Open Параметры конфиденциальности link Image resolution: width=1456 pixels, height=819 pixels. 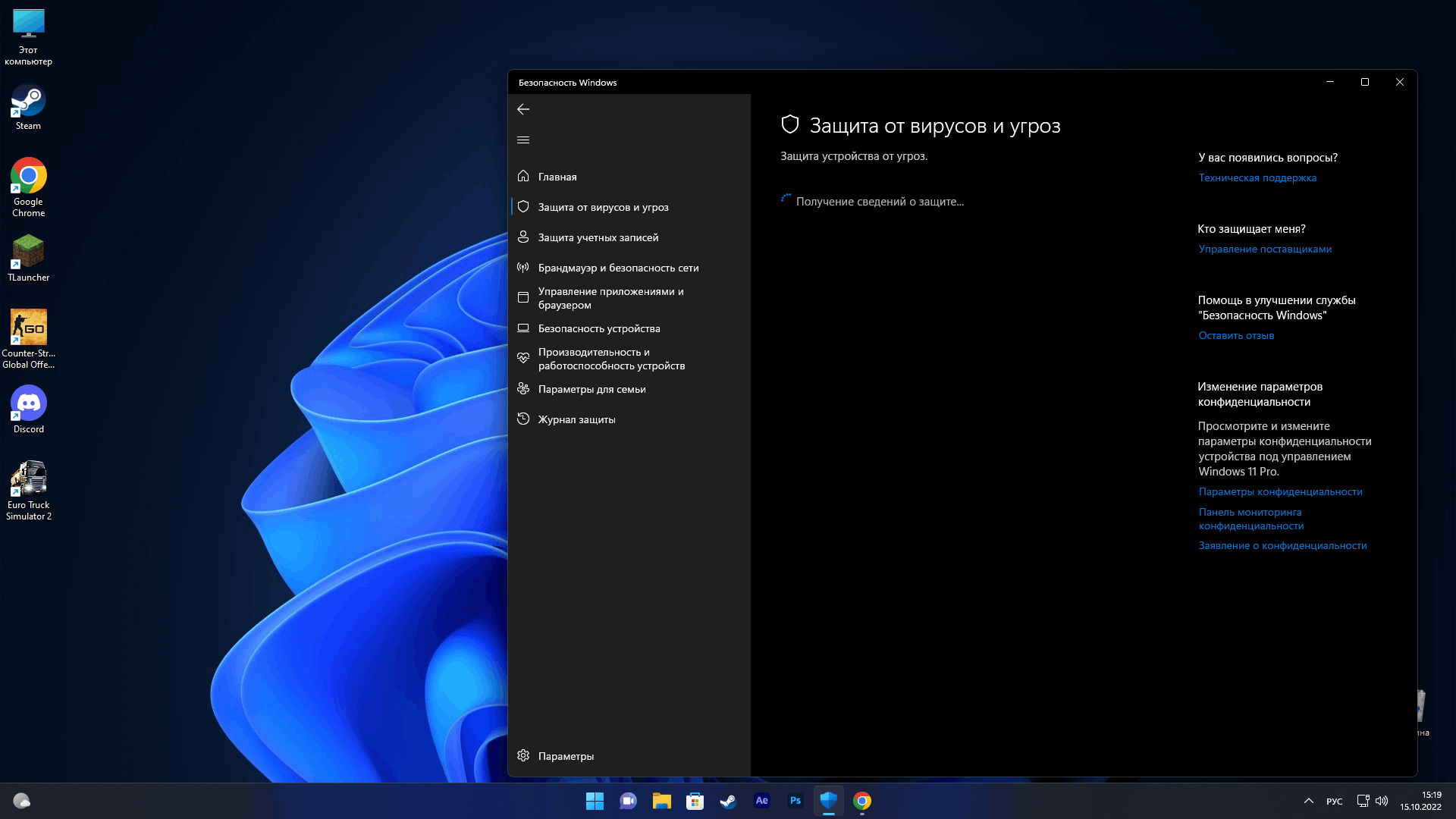point(1280,491)
